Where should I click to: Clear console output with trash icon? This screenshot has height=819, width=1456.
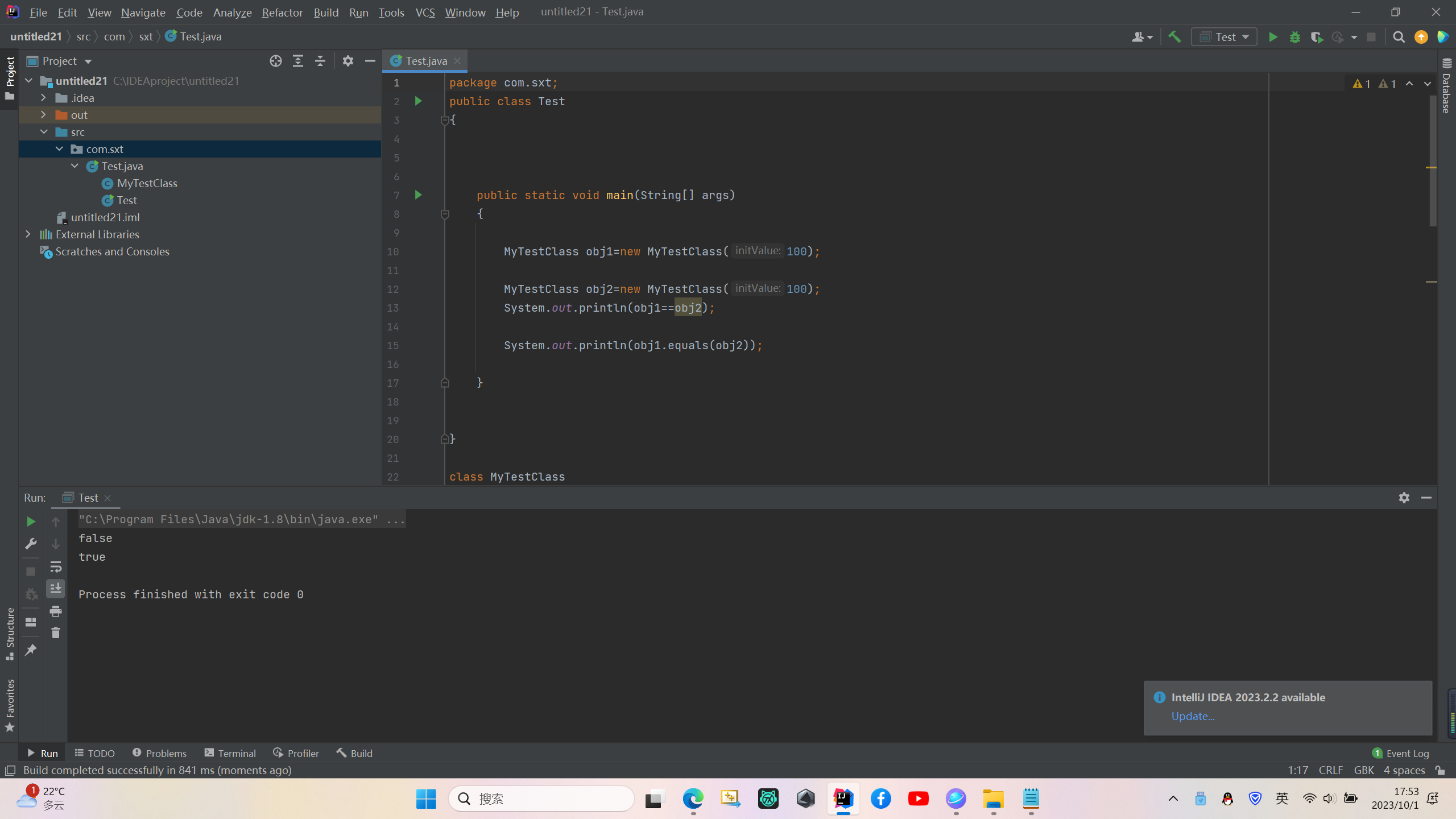[x=56, y=632]
